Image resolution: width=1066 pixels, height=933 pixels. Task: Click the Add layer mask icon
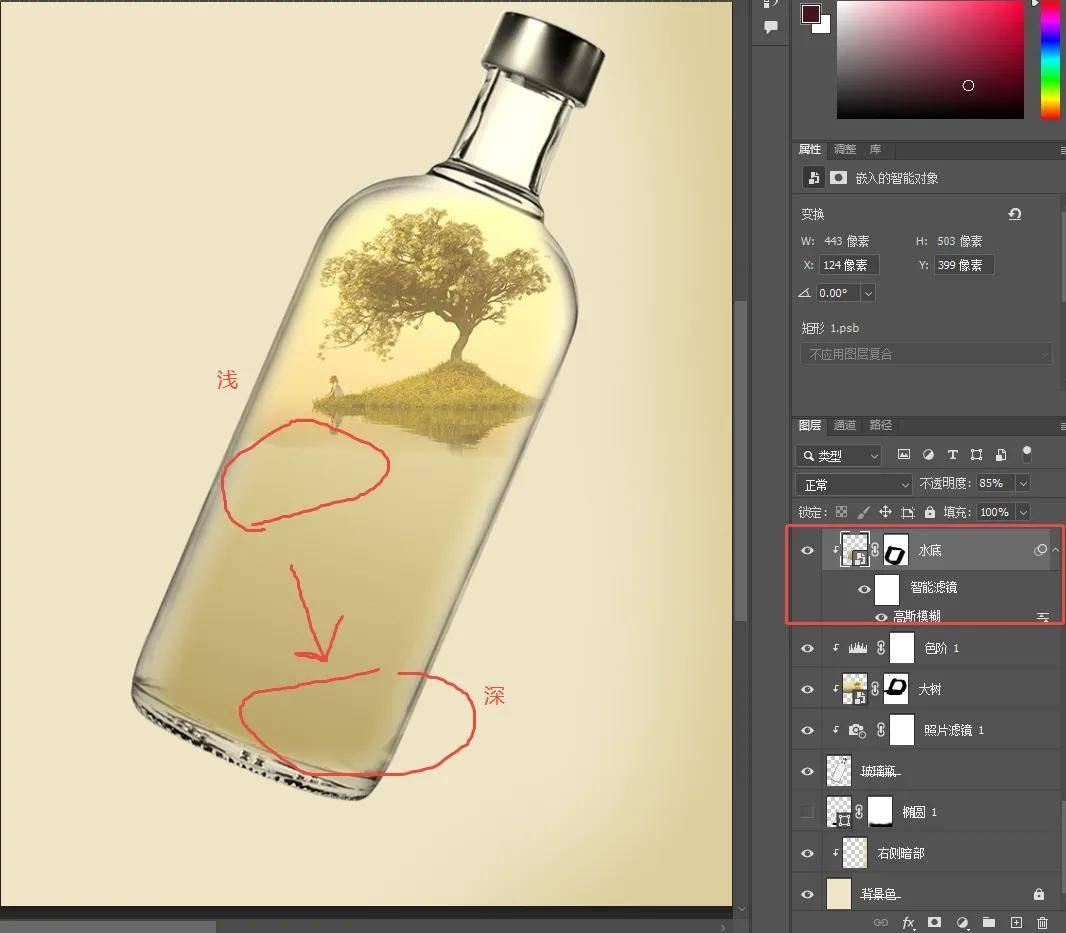tap(935, 922)
